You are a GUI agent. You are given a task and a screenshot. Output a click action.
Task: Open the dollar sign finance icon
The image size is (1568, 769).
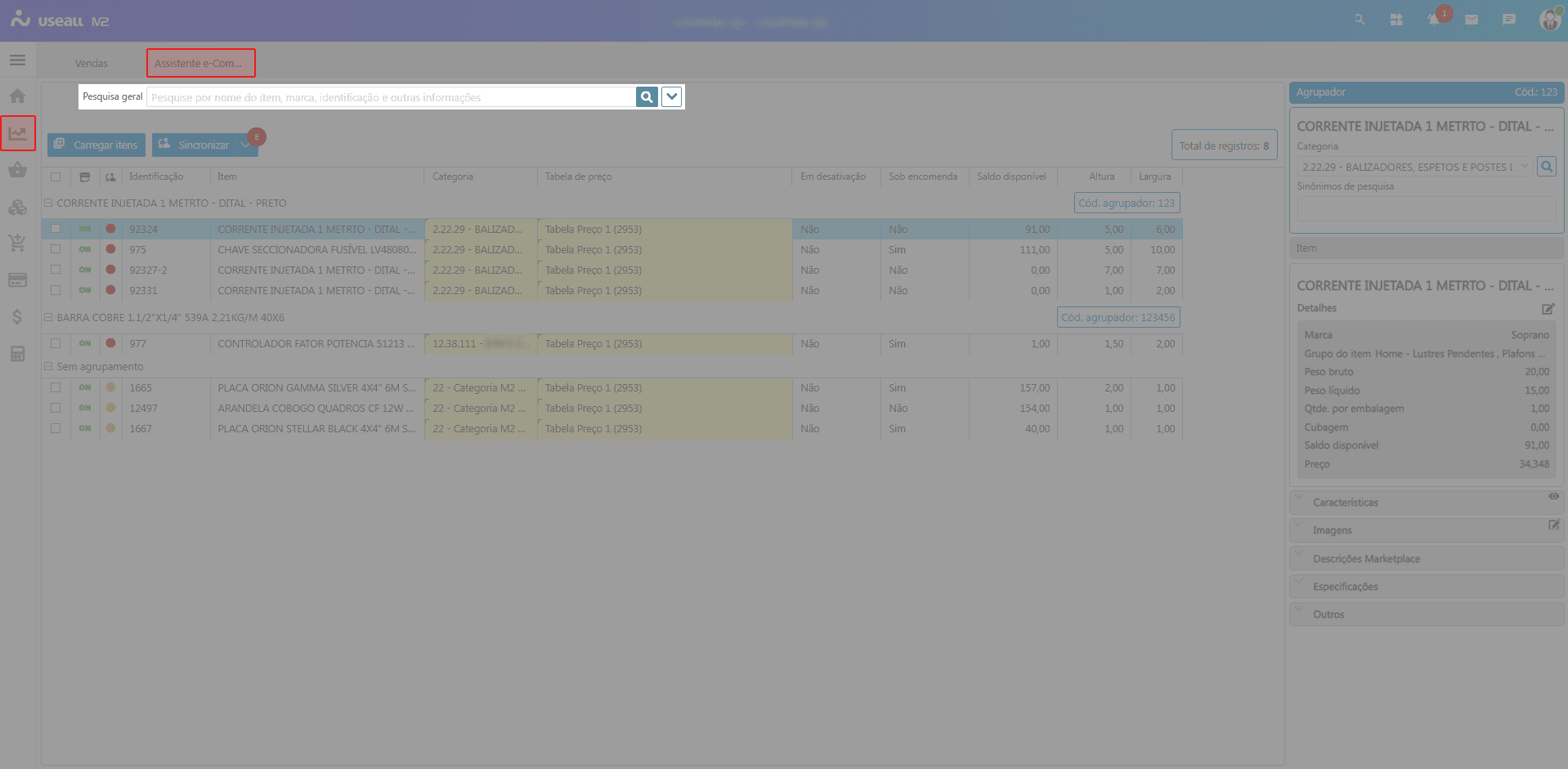(x=17, y=317)
